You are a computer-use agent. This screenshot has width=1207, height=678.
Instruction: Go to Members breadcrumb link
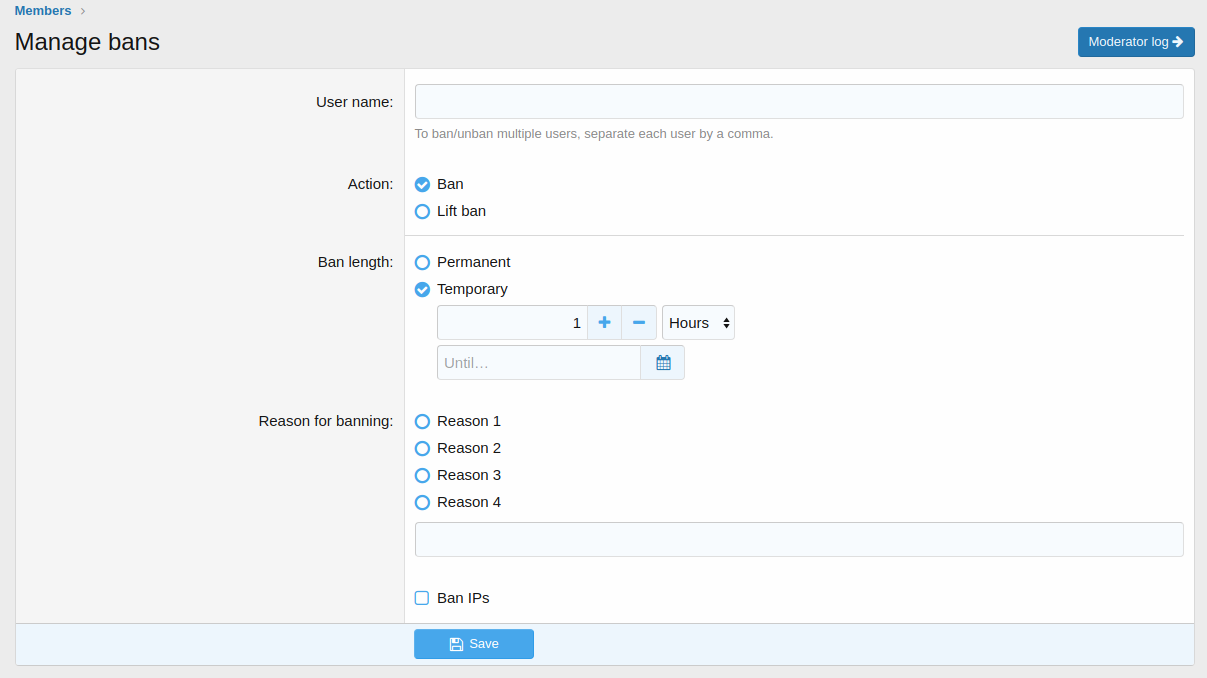click(43, 11)
